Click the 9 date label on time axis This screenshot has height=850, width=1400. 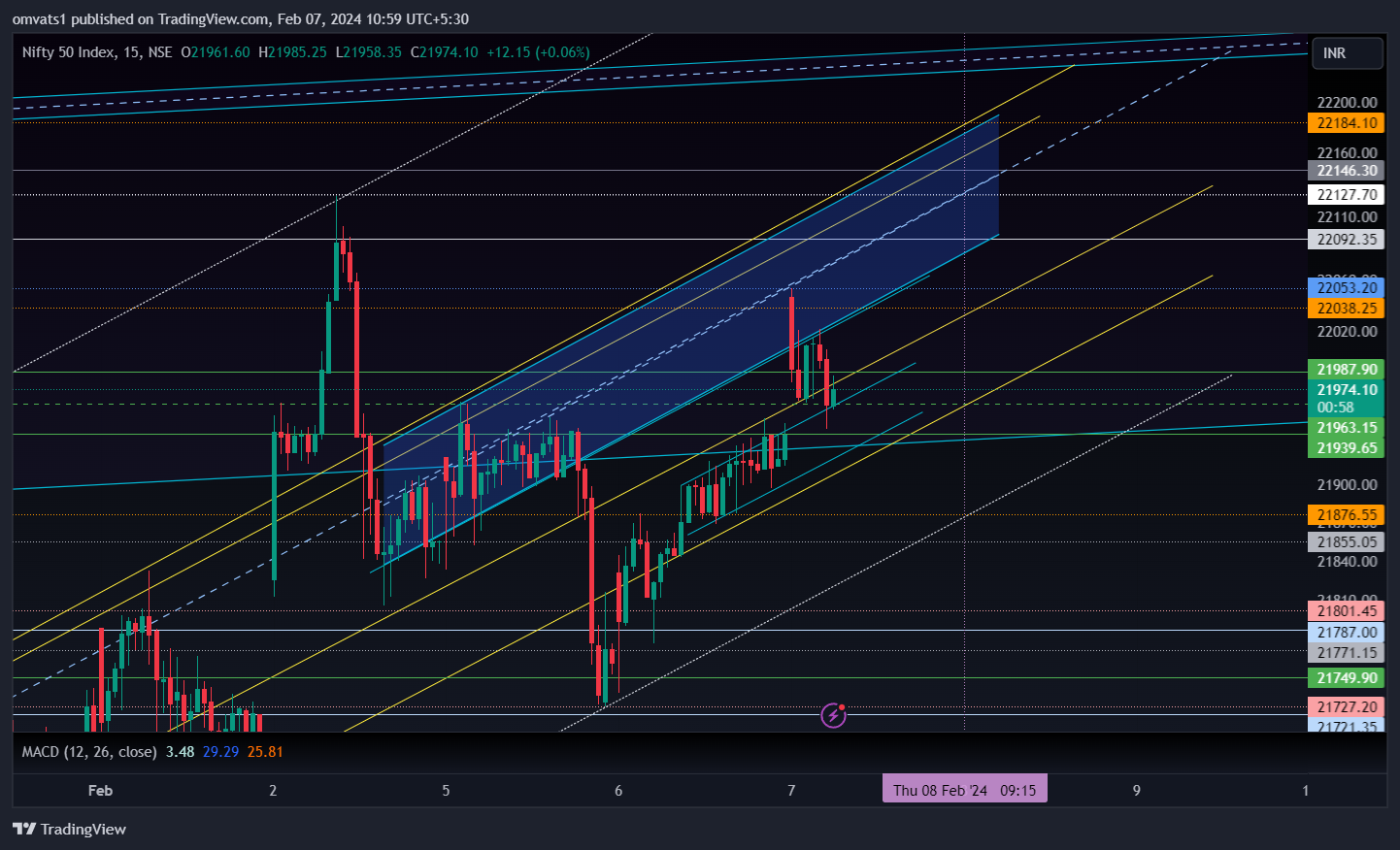click(1137, 791)
